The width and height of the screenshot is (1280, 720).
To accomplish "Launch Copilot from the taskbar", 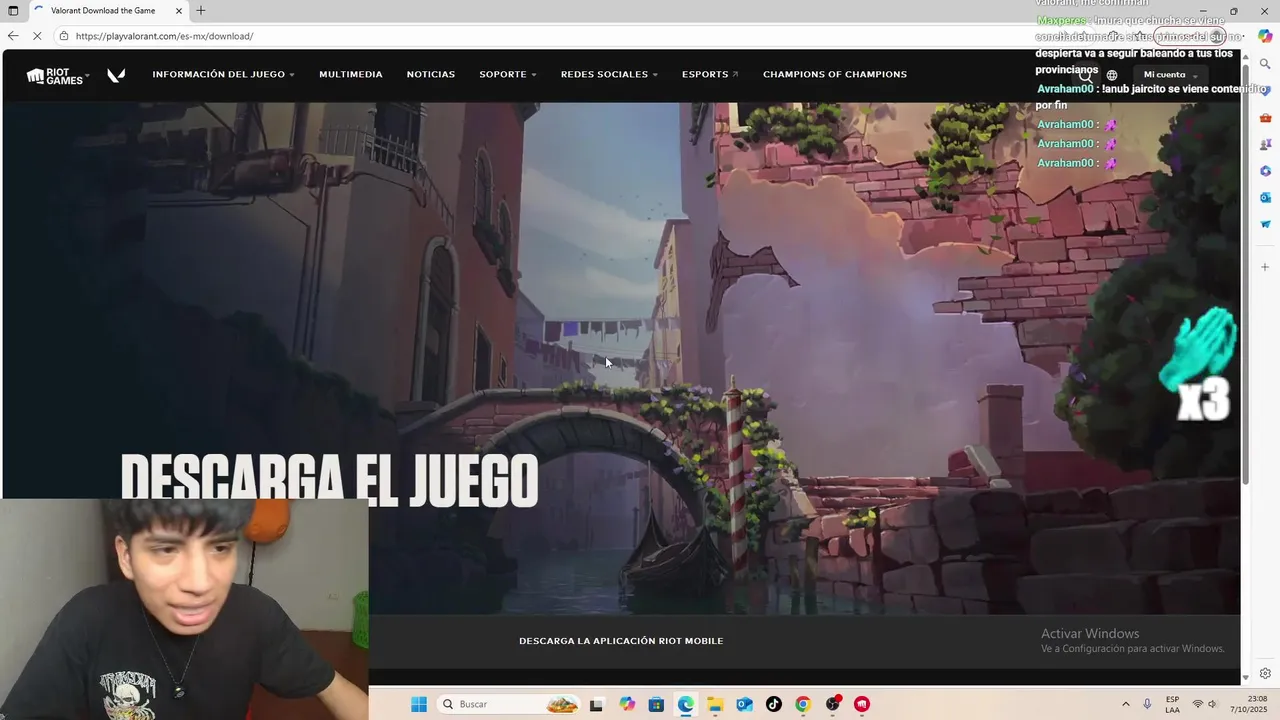I will pyautogui.click(x=627, y=704).
